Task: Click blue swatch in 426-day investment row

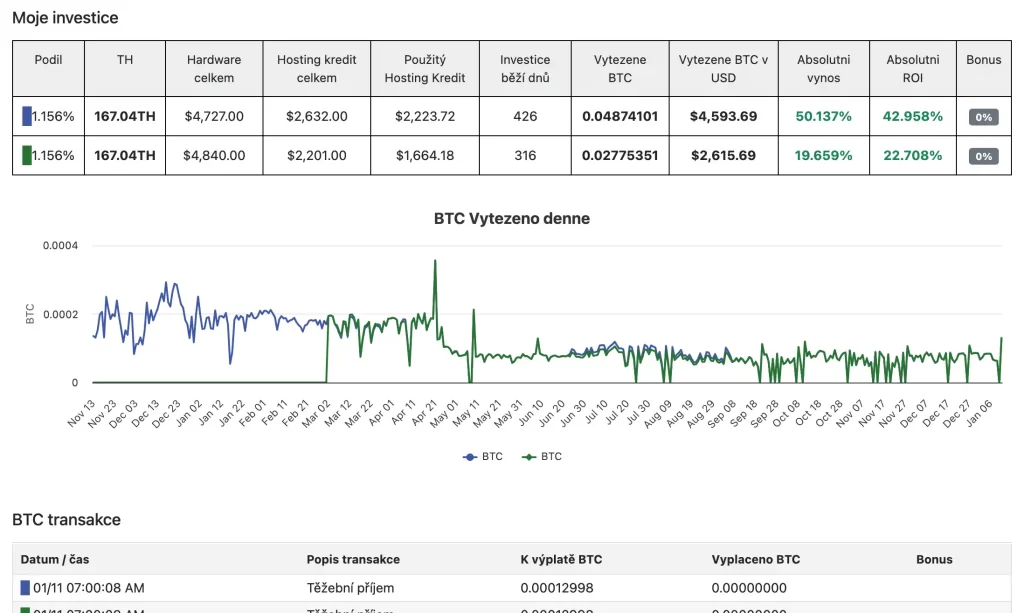Action: (27, 116)
